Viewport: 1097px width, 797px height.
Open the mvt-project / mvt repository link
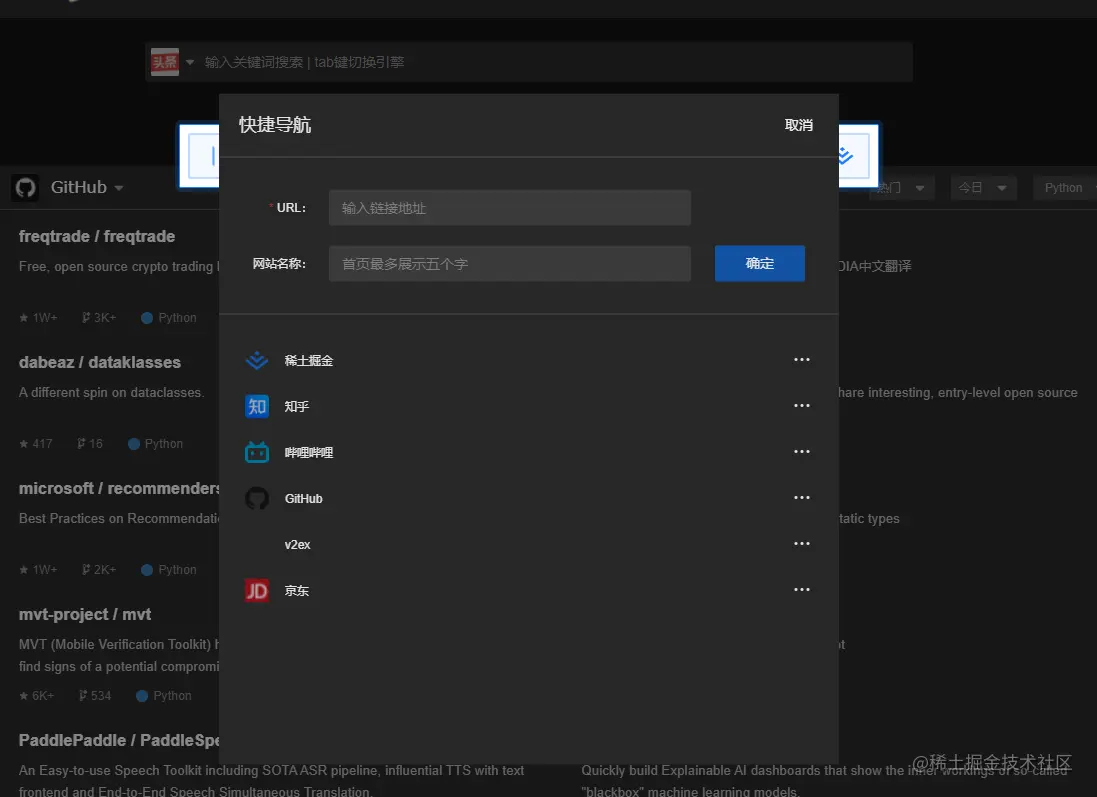pos(85,614)
